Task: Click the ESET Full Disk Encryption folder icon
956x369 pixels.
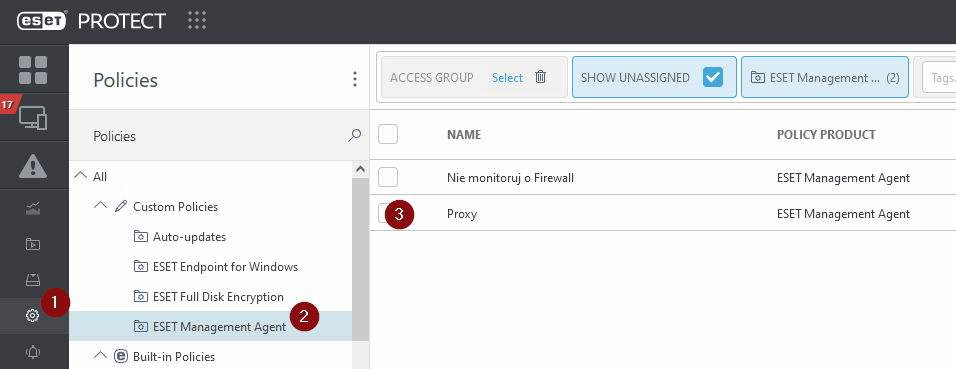Action: point(140,296)
